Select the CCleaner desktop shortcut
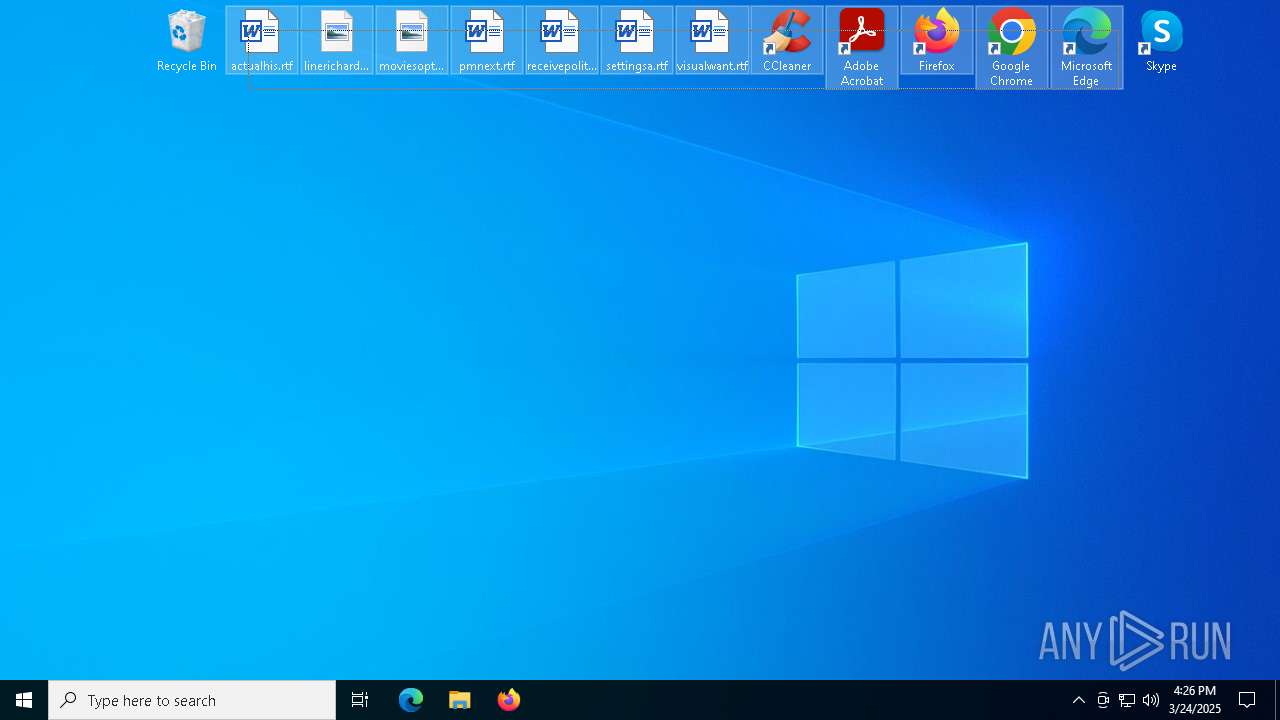Screen dimensions: 1280x720 tap(787, 41)
